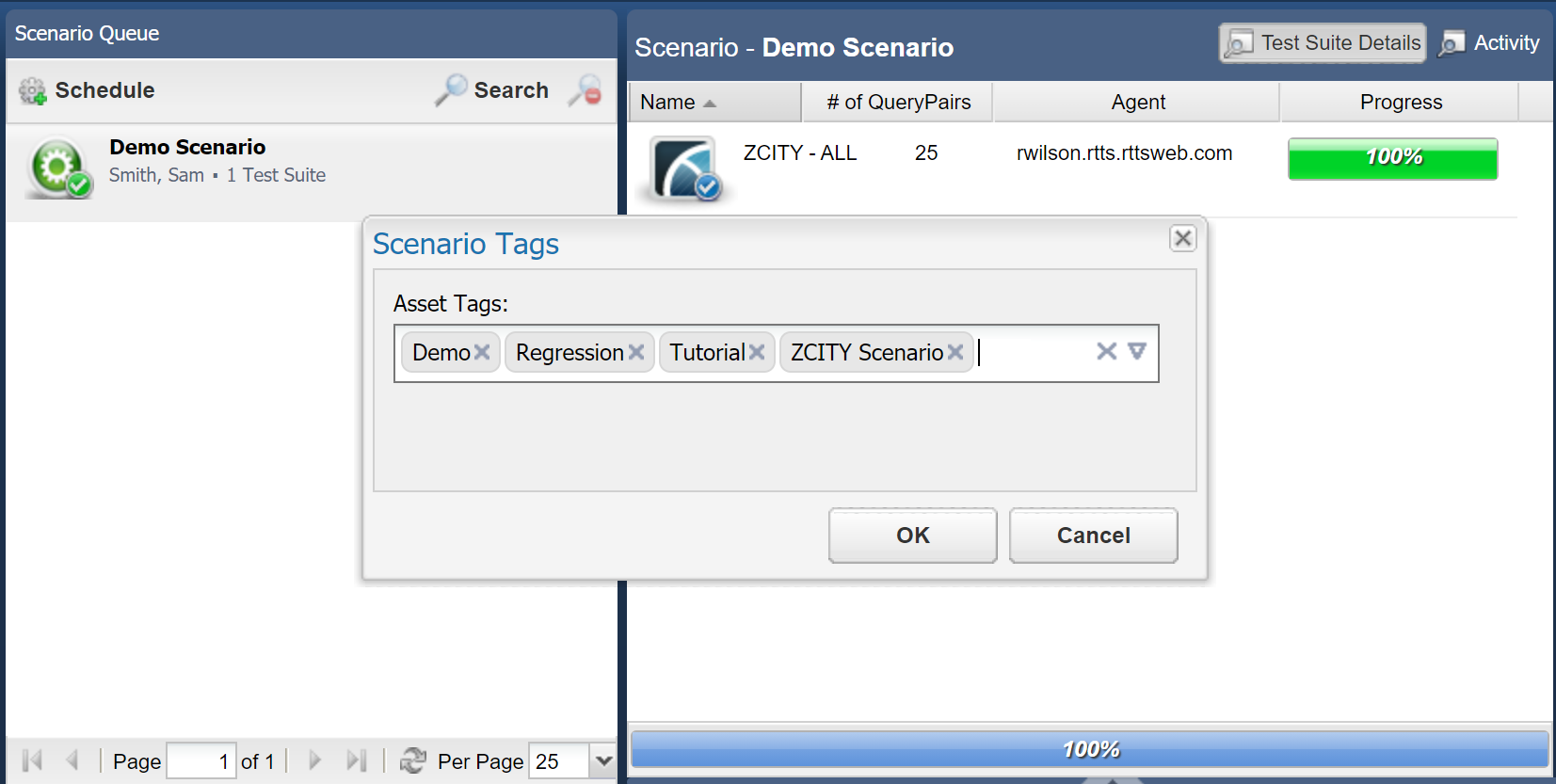Remove the ZCITY Scenario tag
This screenshot has width=1556, height=784.
click(x=955, y=352)
